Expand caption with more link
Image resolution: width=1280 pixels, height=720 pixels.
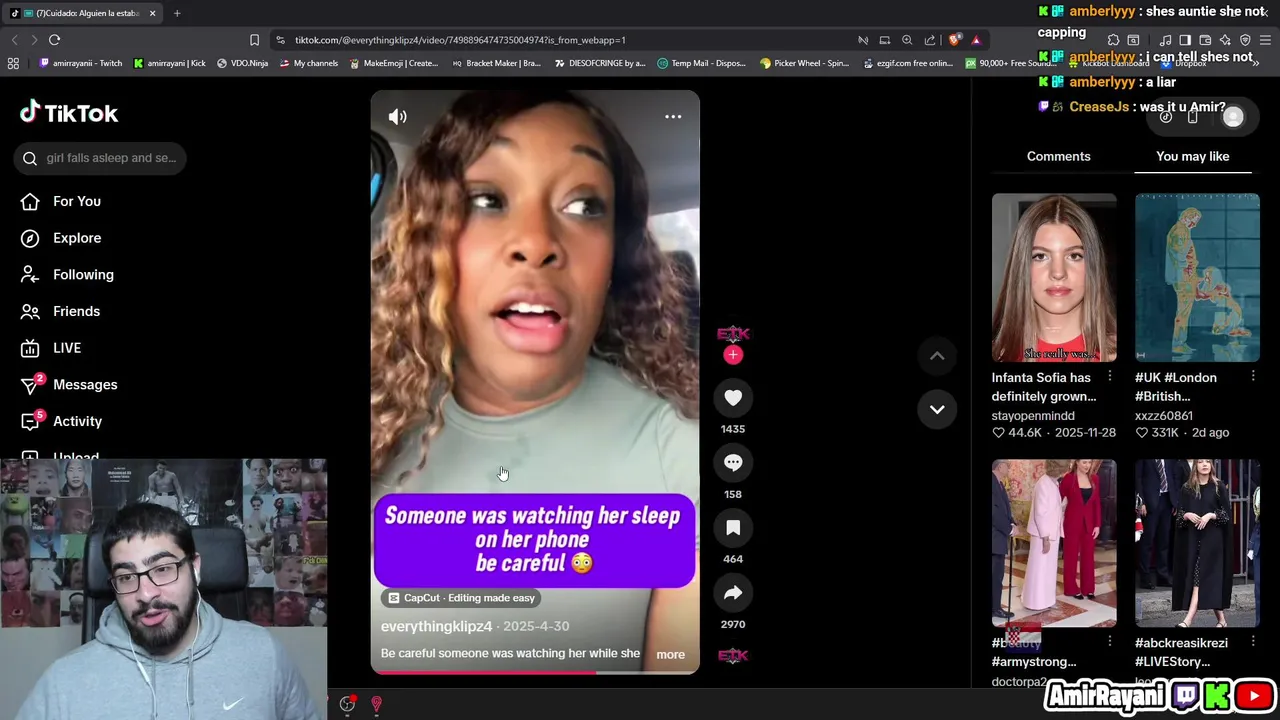pyautogui.click(x=670, y=654)
